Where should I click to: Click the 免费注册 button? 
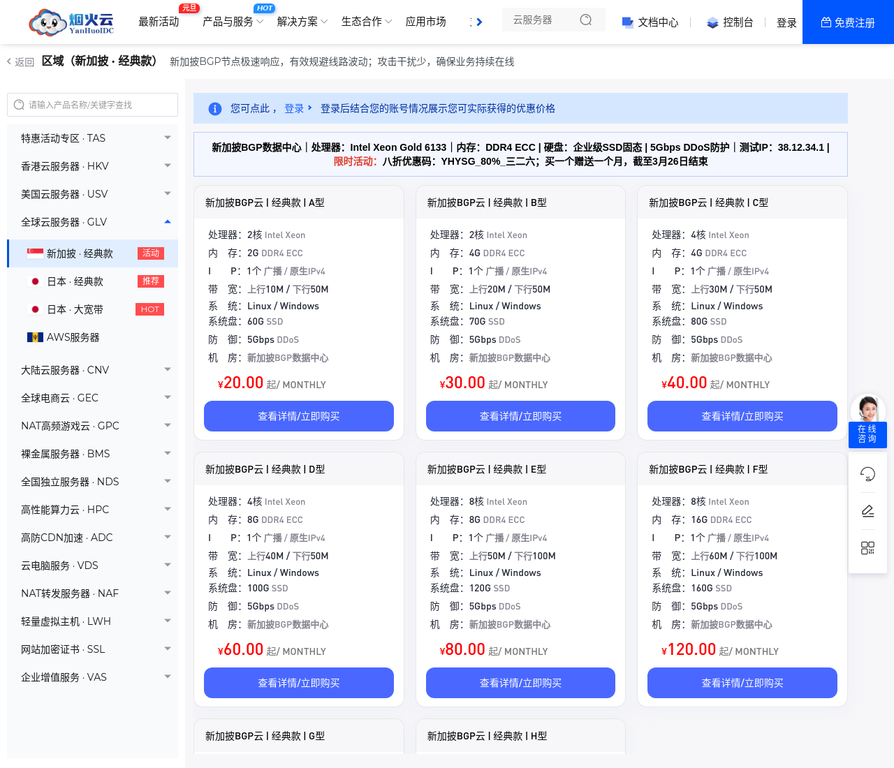coord(849,20)
